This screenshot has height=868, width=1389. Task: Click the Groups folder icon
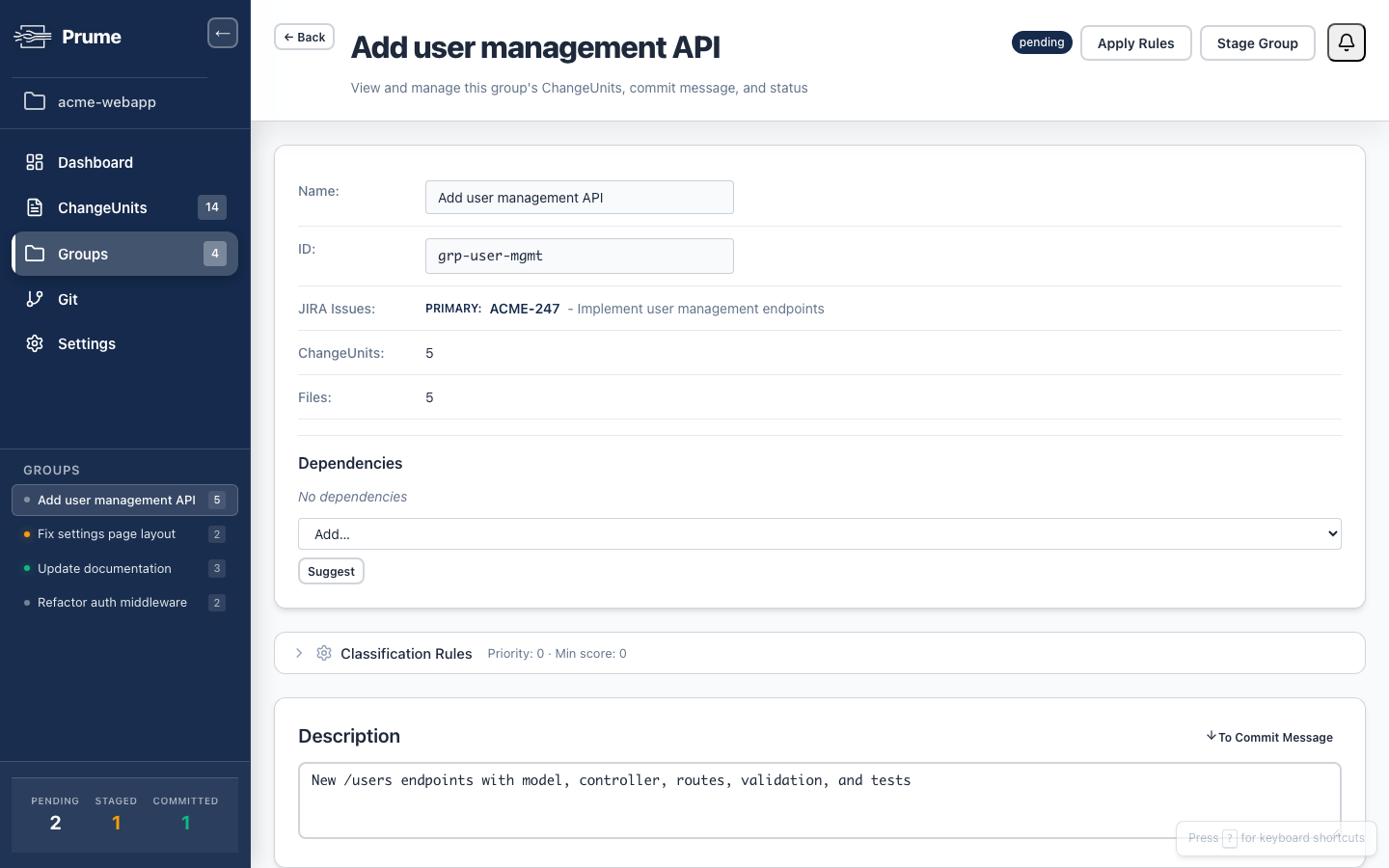[35, 254]
